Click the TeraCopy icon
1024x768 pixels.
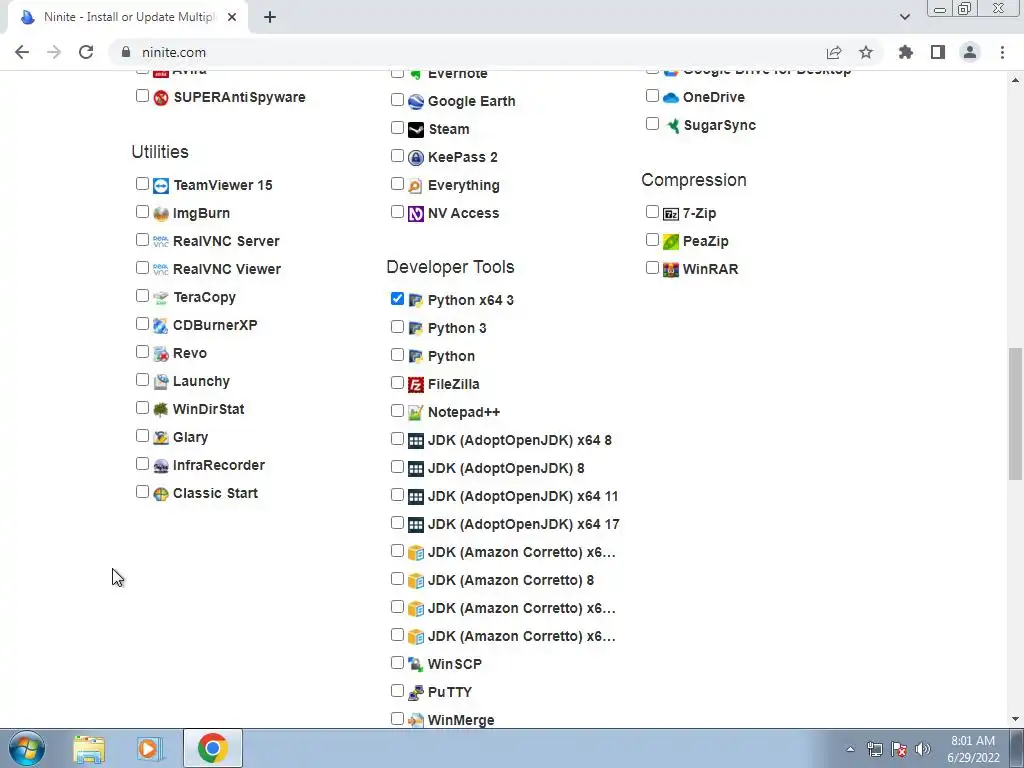click(161, 298)
